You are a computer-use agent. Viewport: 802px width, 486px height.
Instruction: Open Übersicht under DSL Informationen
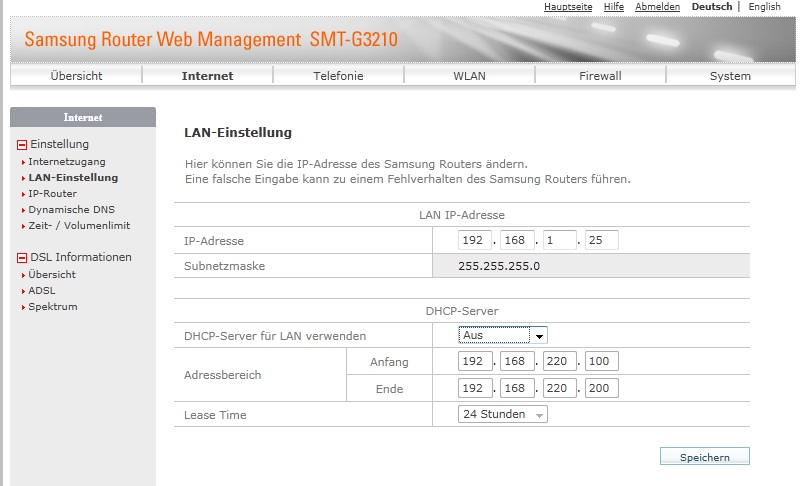[52, 274]
